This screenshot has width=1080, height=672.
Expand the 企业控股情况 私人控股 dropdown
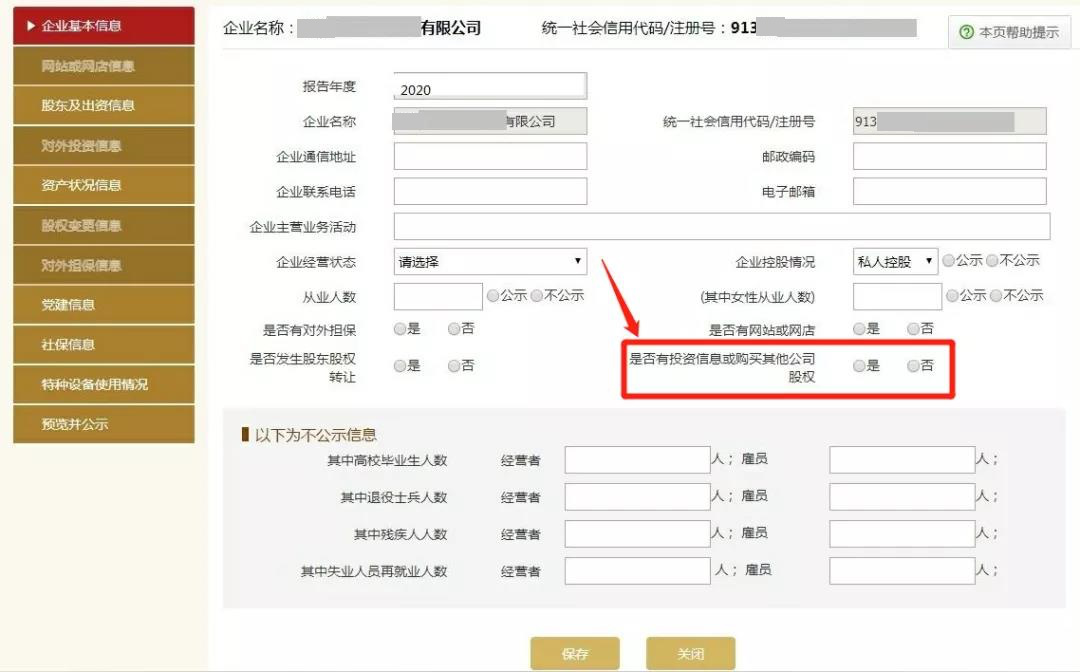tap(895, 262)
